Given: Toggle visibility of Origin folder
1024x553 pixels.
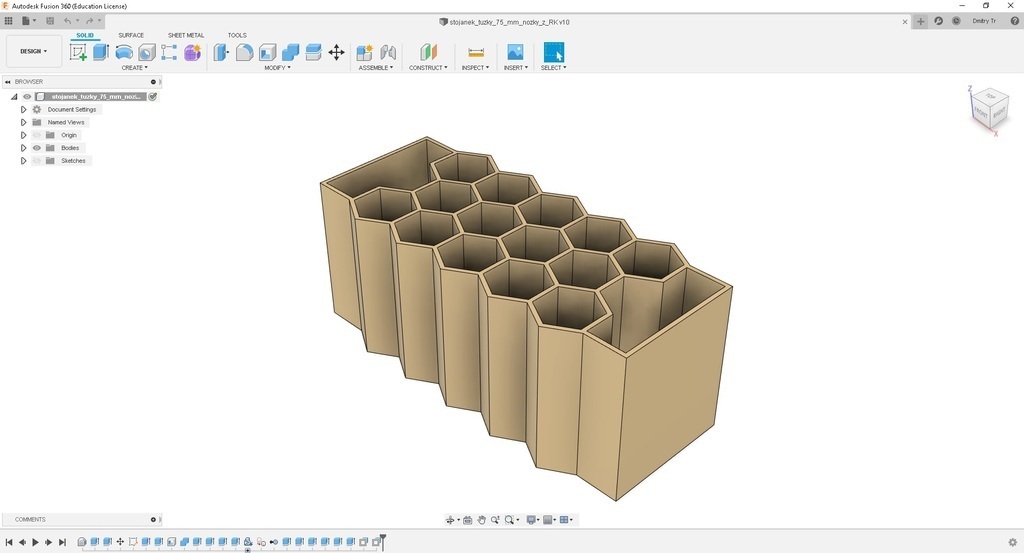Looking at the screenshot, I should coord(37,135).
